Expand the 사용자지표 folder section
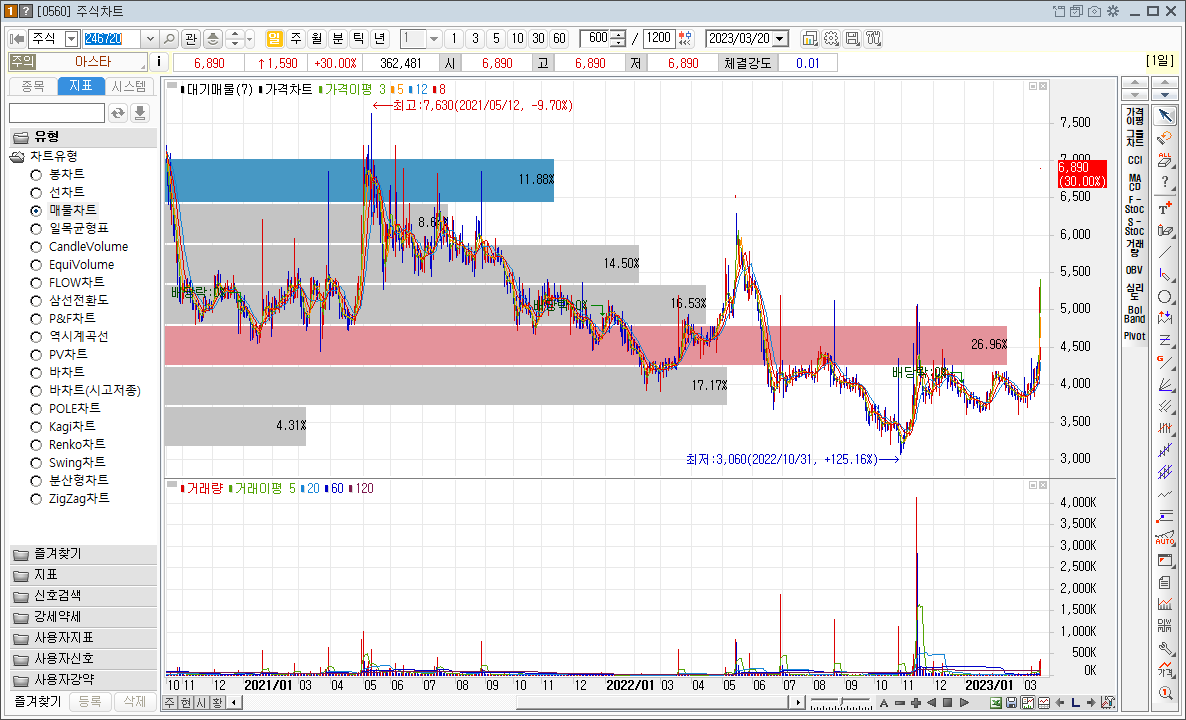This screenshot has width=1186, height=720. (x=83, y=638)
